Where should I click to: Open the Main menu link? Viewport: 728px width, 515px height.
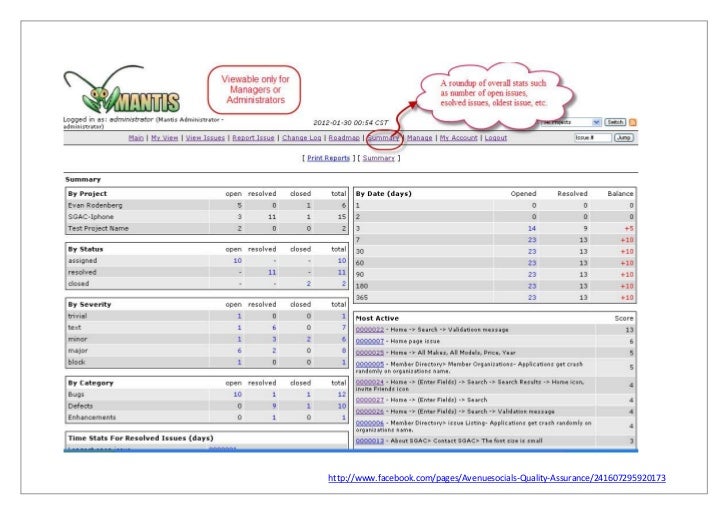coord(136,138)
